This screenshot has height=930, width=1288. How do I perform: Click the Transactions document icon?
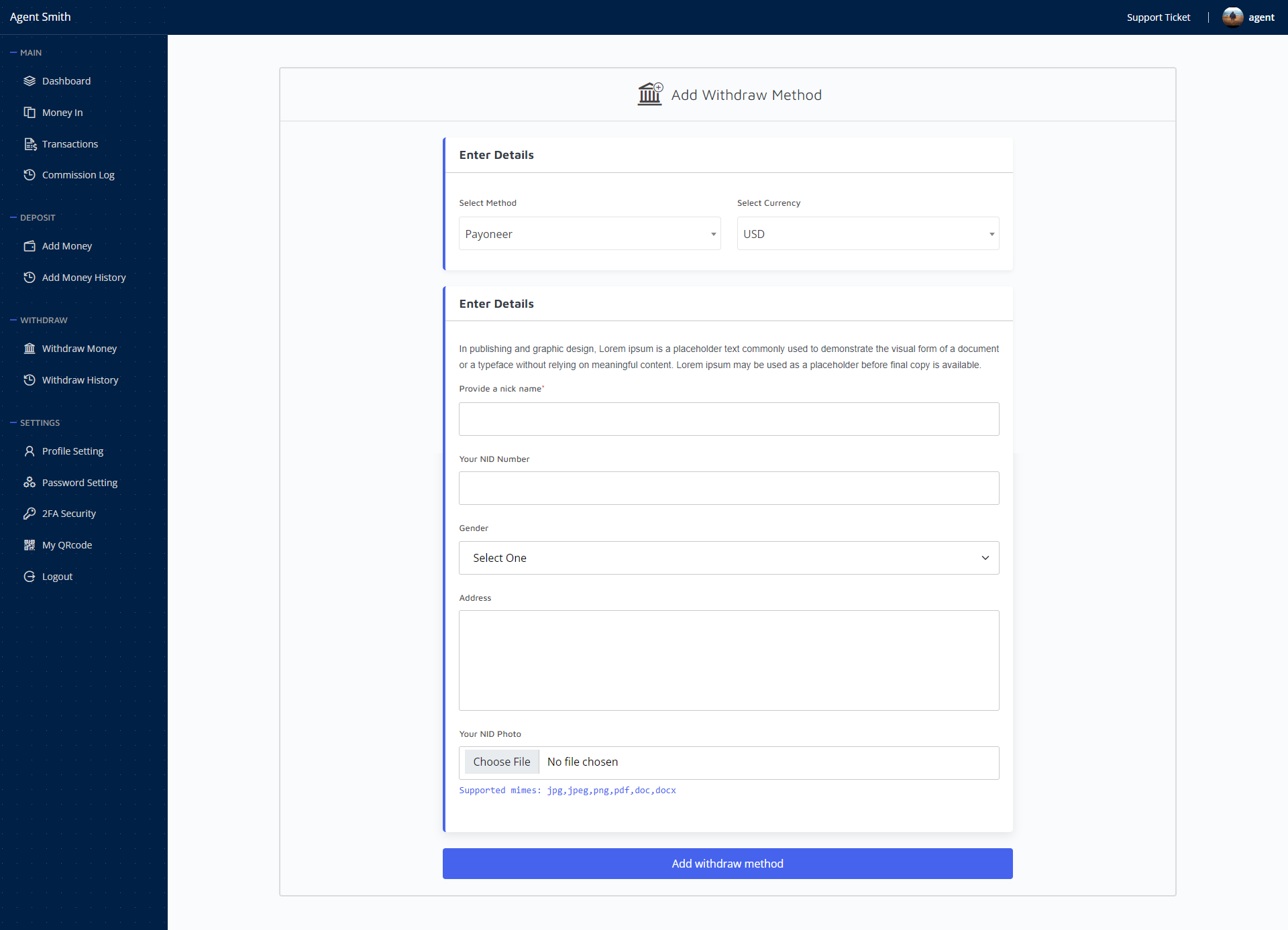[30, 144]
